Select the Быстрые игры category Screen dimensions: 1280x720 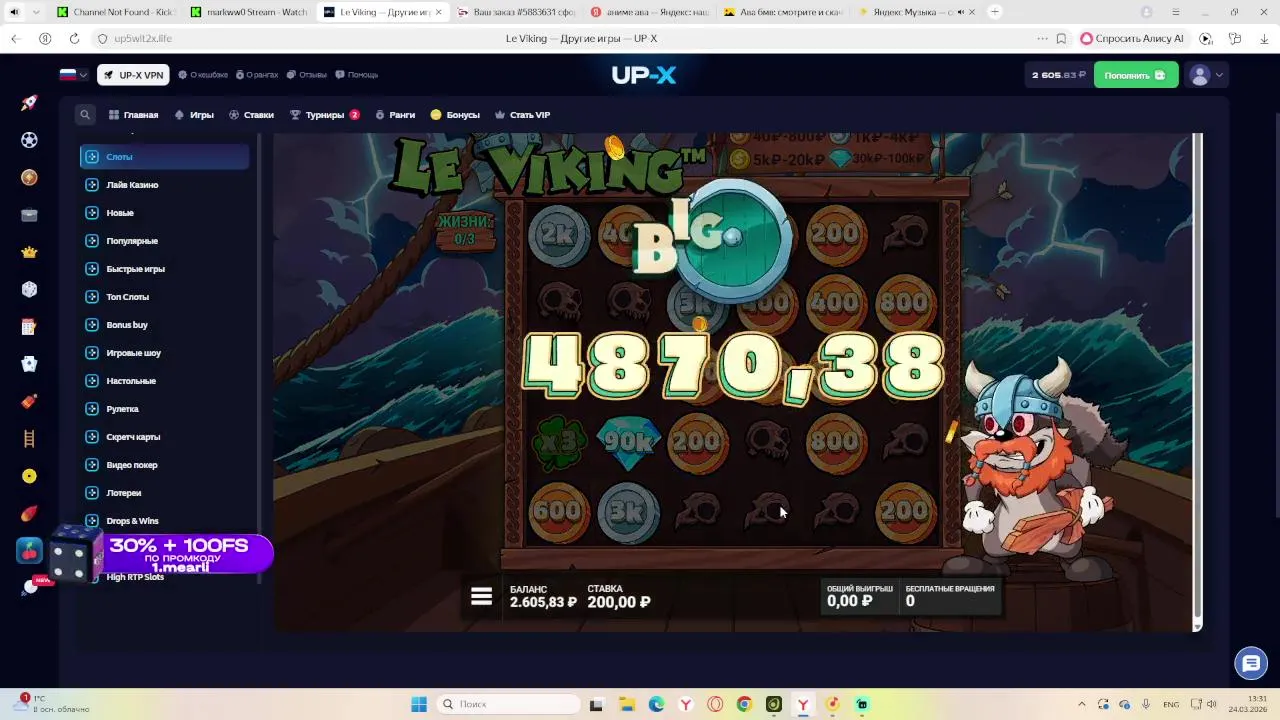click(x=165, y=269)
